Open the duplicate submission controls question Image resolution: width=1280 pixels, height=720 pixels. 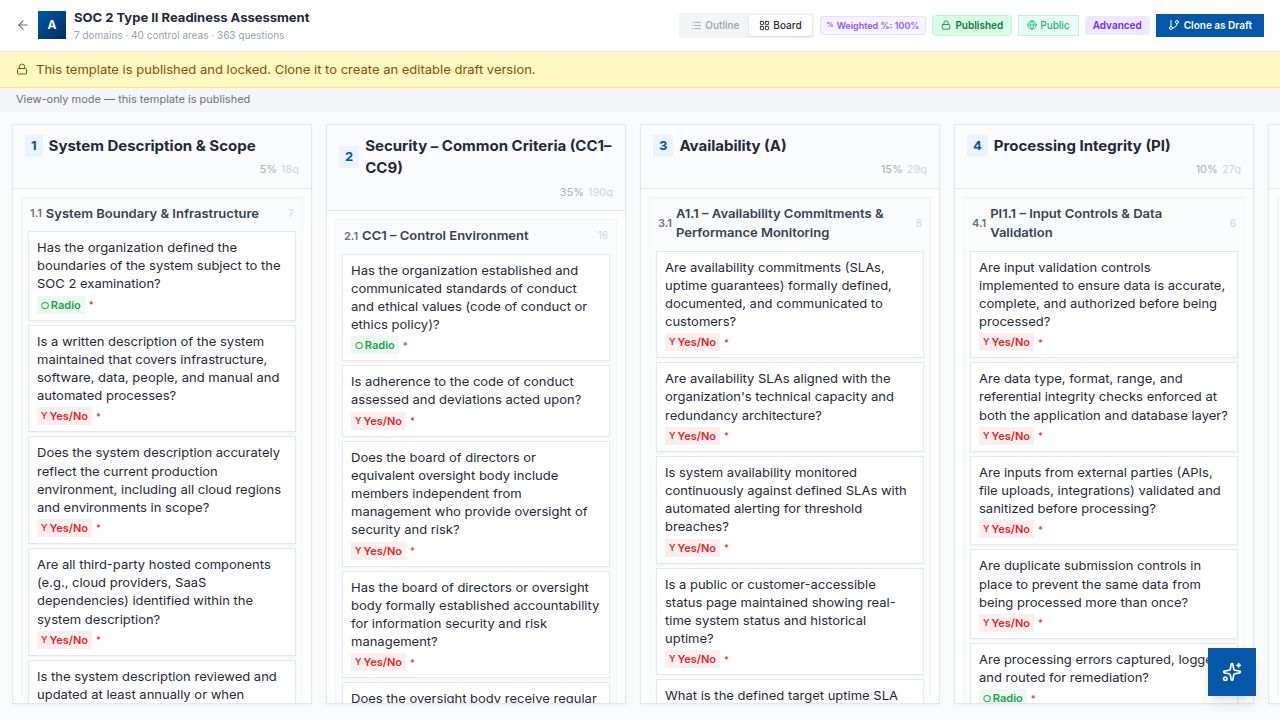[1104, 594]
